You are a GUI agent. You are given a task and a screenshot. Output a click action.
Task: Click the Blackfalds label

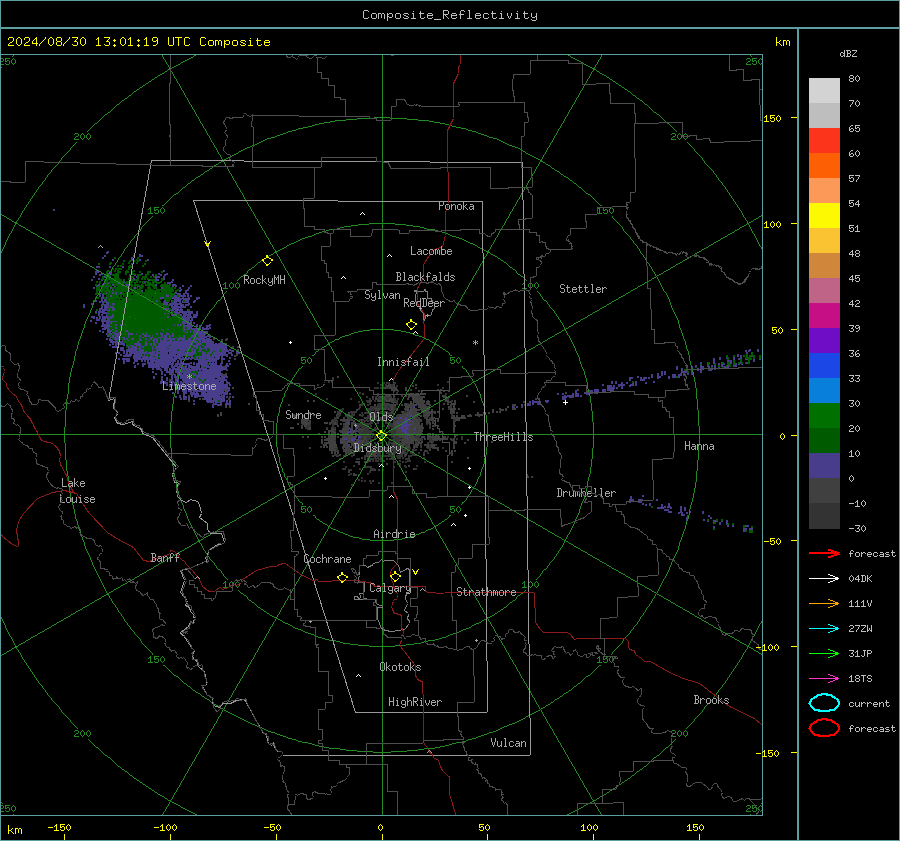425,277
